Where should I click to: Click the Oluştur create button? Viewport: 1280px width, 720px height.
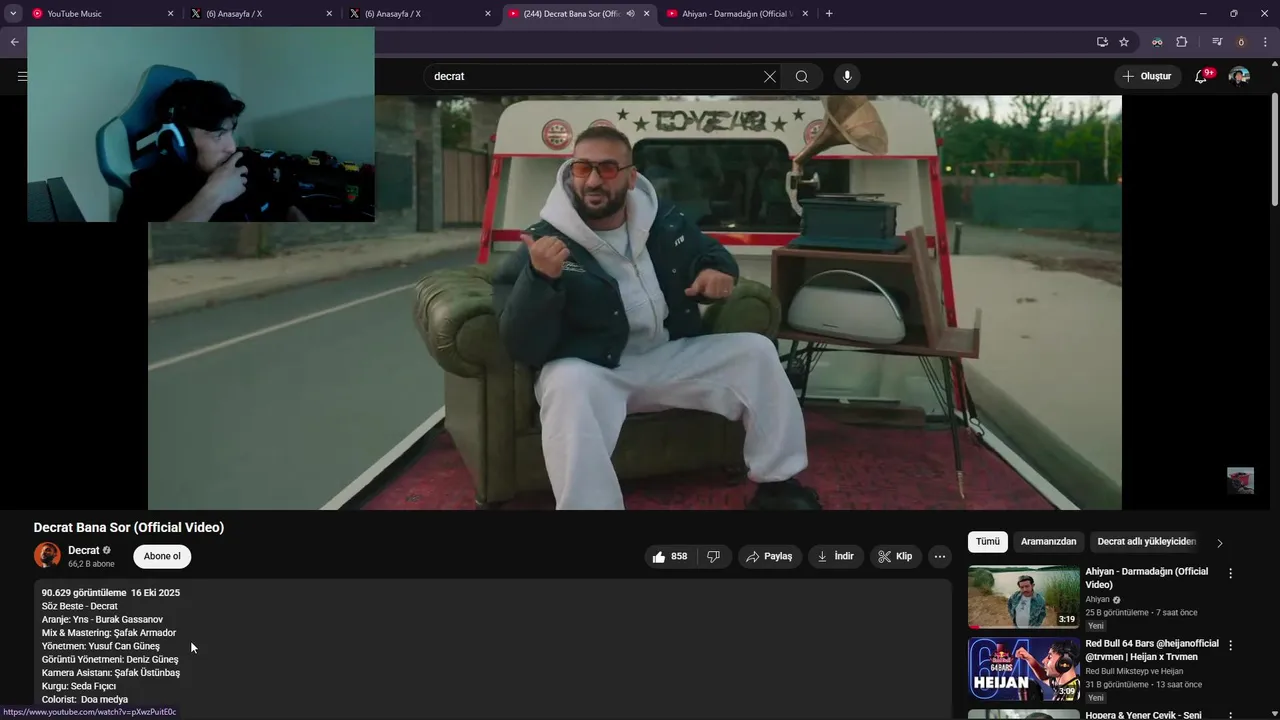tap(1147, 76)
